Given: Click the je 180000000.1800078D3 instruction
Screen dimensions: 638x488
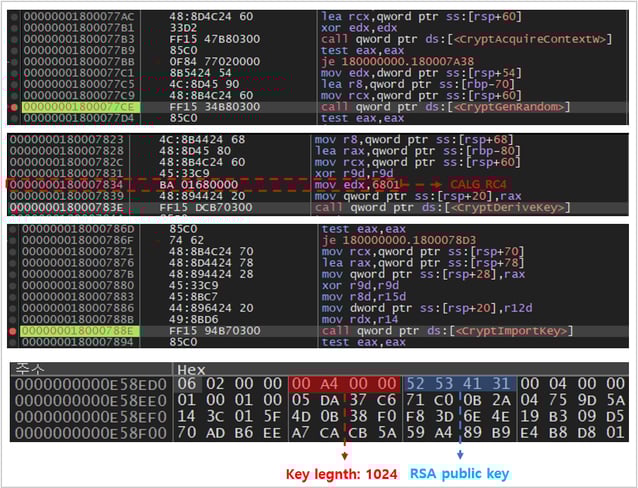Looking at the screenshot, I should coord(399,240).
